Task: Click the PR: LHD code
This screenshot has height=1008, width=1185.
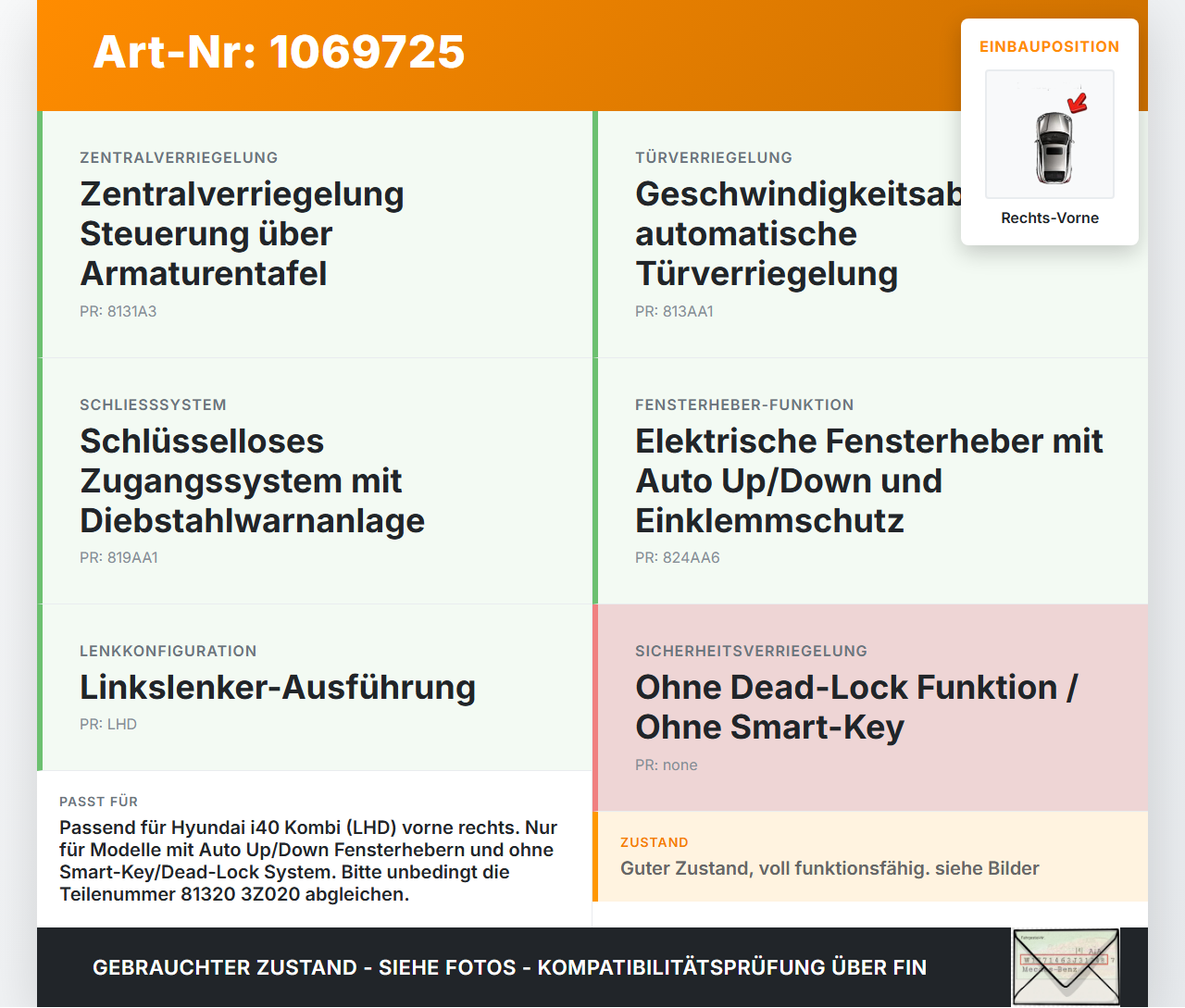Action: [x=108, y=724]
